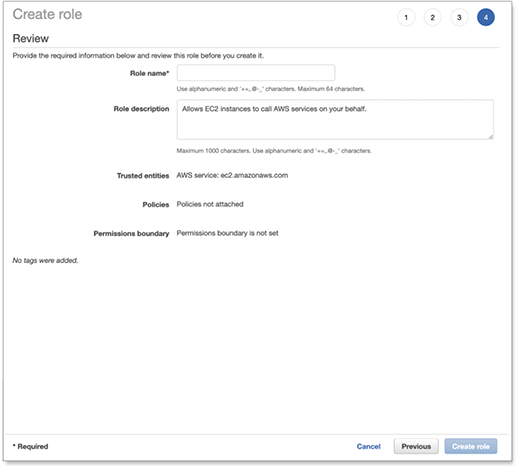
Task: Grab the Role description resize handle
Action: click(491, 137)
